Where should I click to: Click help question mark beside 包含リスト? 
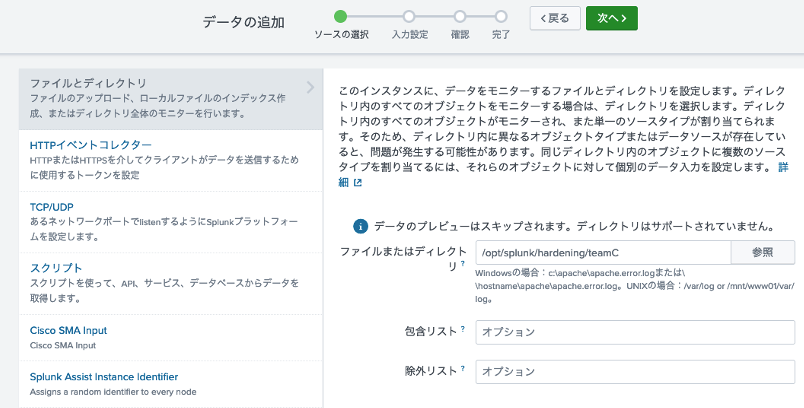[x=463, y=329]
